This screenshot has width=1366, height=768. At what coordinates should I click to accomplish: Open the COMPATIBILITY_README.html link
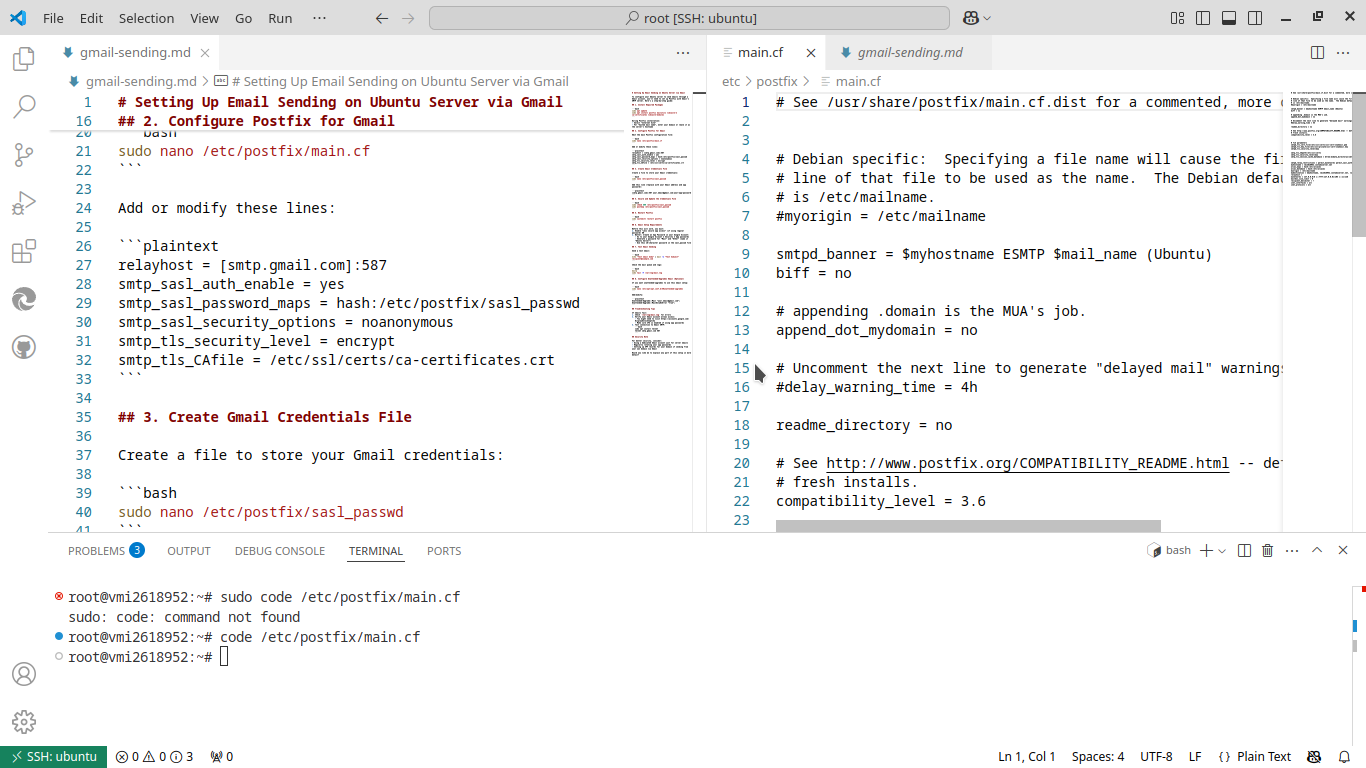pyautogui.click(x=1027, y=463)
